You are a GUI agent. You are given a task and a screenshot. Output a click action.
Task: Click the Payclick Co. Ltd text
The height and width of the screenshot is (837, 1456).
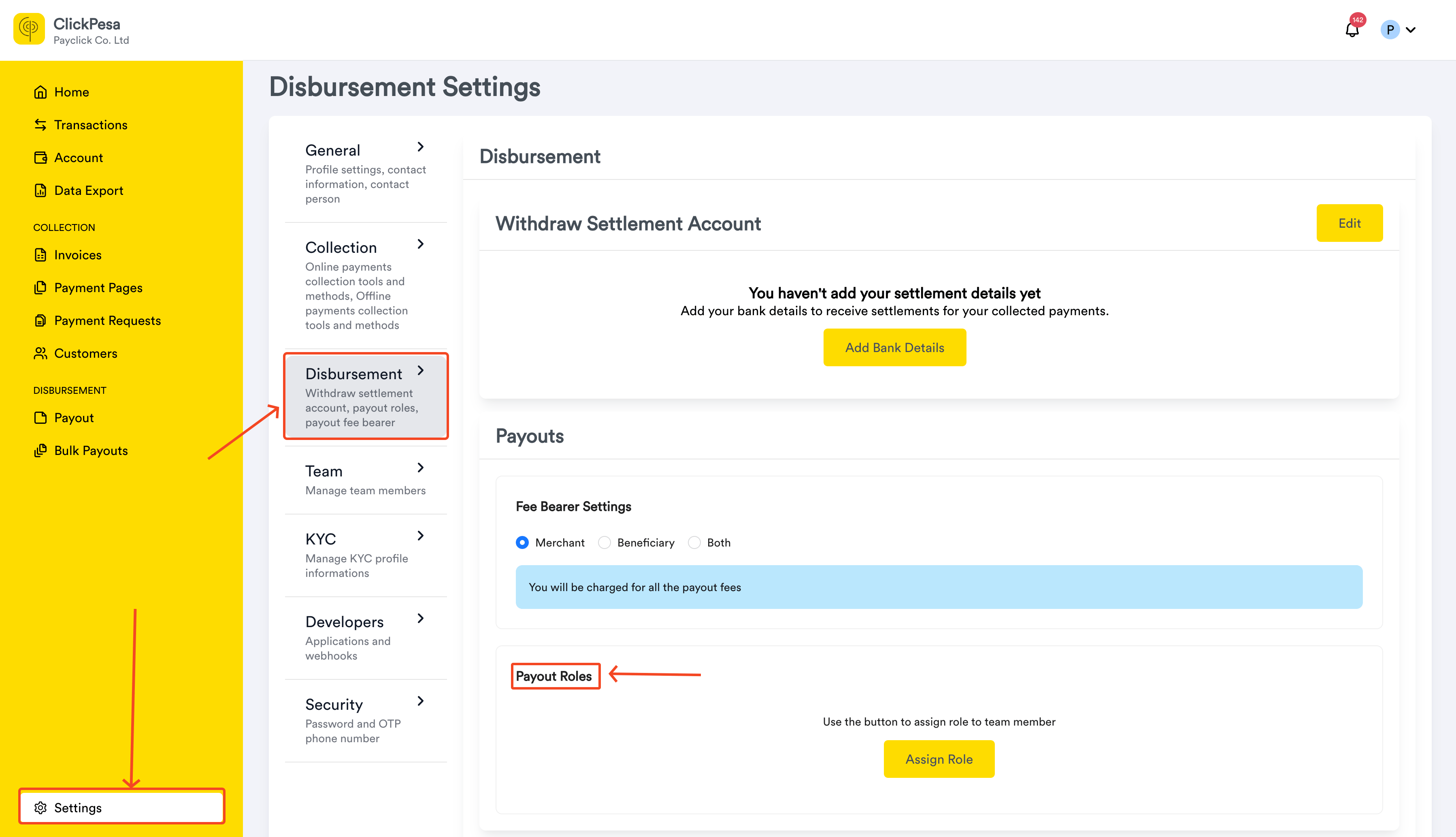pyautogui.click(x=92, y=40)
